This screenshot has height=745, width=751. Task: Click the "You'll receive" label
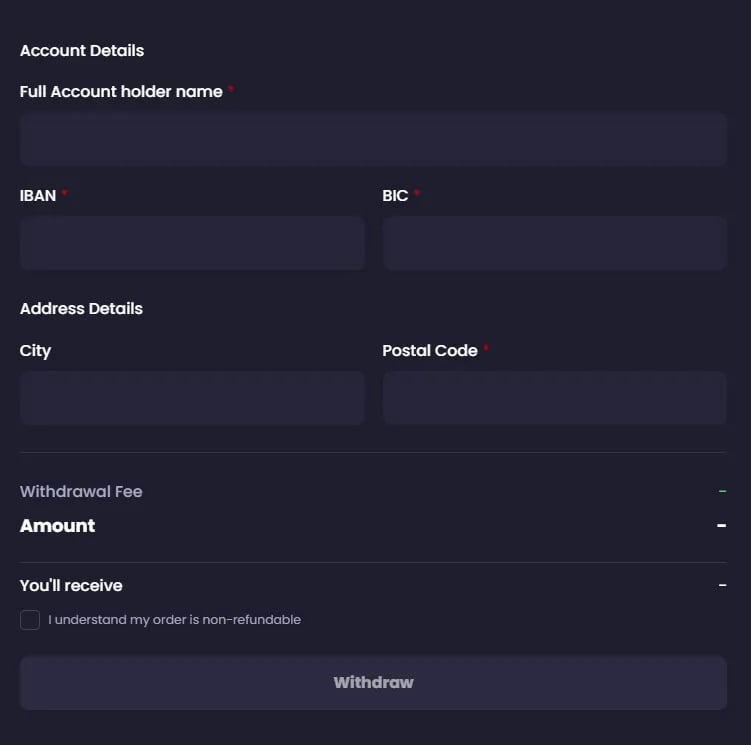(x=71, y=586)
